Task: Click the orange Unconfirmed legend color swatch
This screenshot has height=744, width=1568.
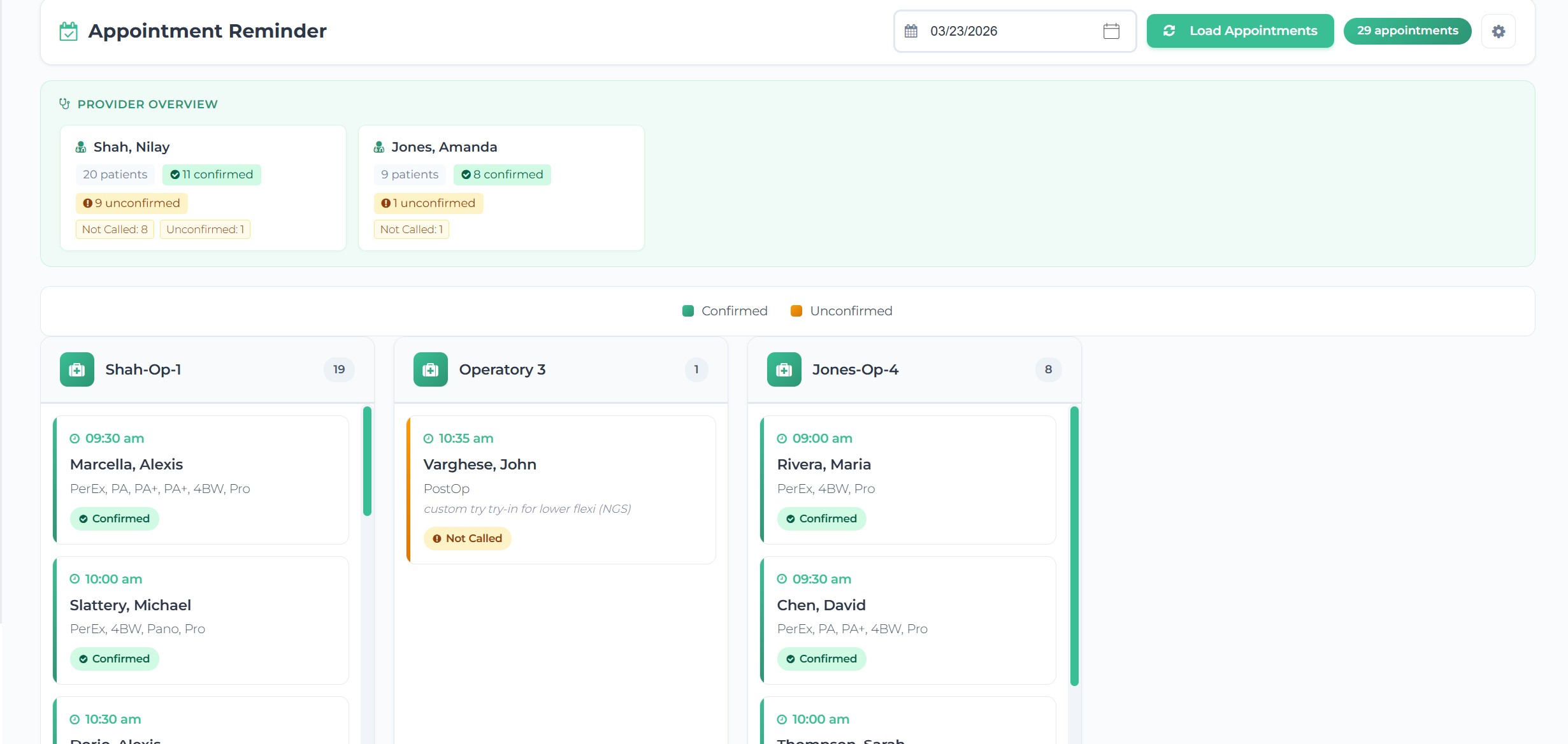Action: [796, 311]
